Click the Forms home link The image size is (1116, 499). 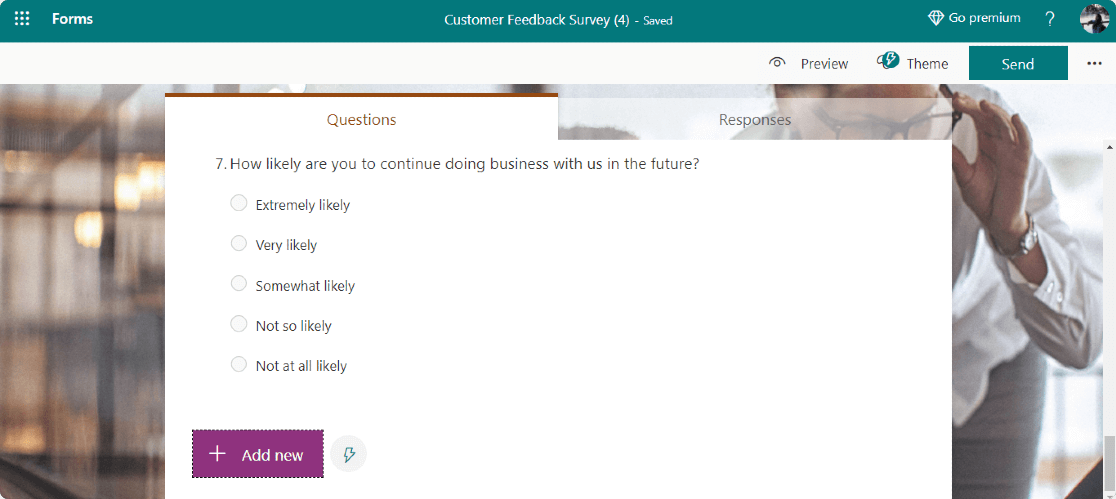coord(72,19)
